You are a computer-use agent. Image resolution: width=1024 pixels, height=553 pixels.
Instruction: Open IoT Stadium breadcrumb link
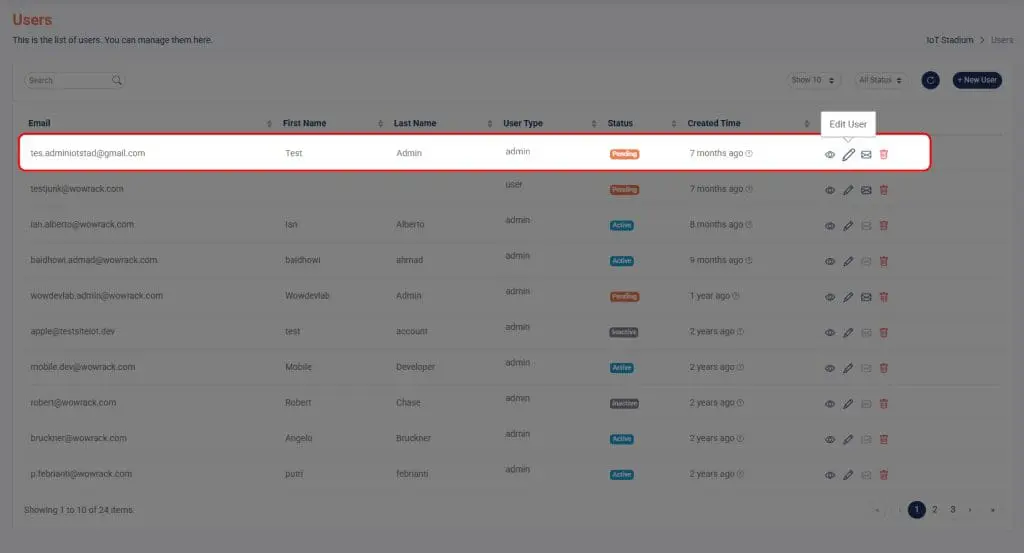(x=949, y=40)
